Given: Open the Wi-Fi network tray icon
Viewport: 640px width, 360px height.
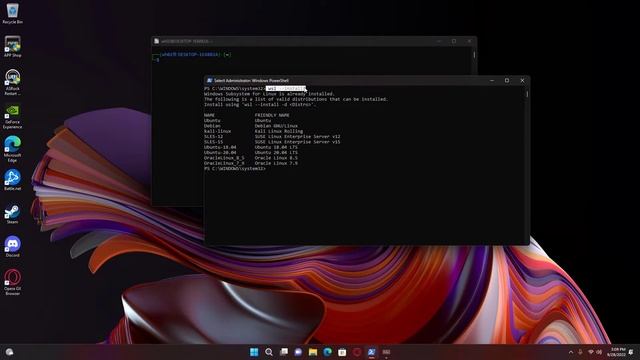Looking at the screenshot, I should pyautogui.click(x=590, y=352).
